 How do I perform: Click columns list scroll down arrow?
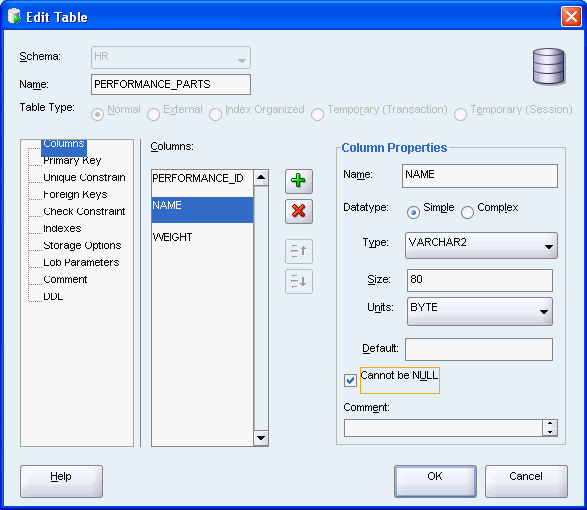261,438
